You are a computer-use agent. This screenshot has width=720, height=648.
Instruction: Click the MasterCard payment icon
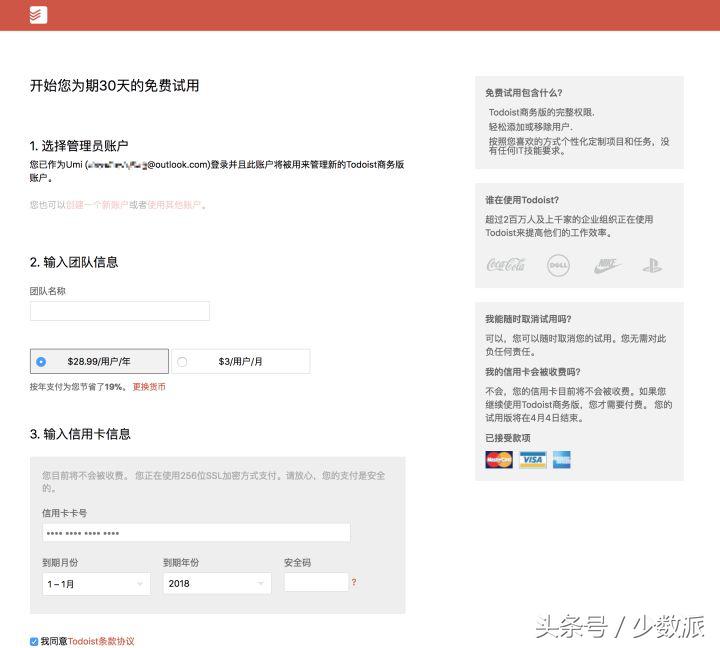[x=499, y=459]
